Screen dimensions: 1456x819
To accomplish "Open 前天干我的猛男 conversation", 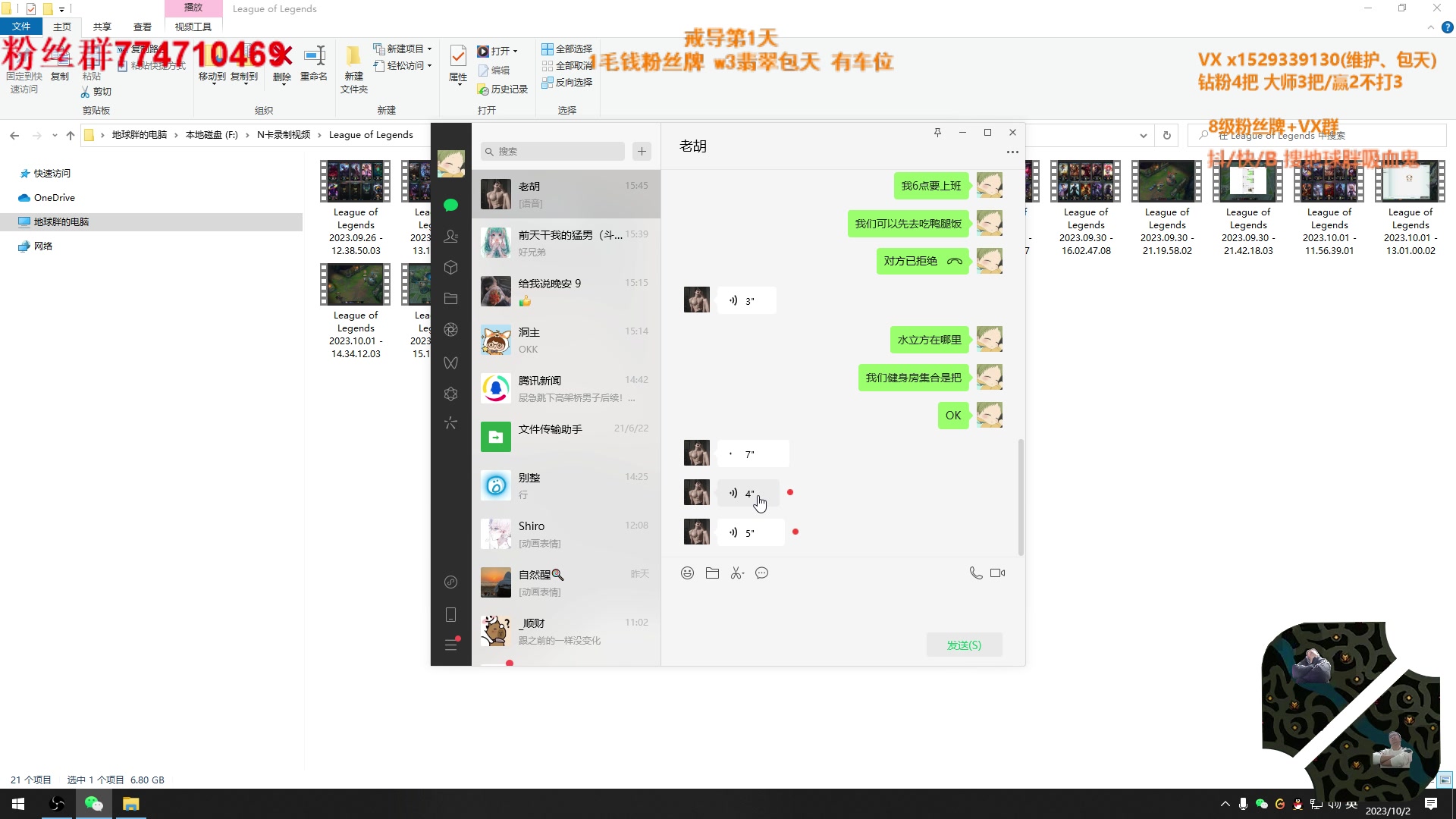I will 566,243.
